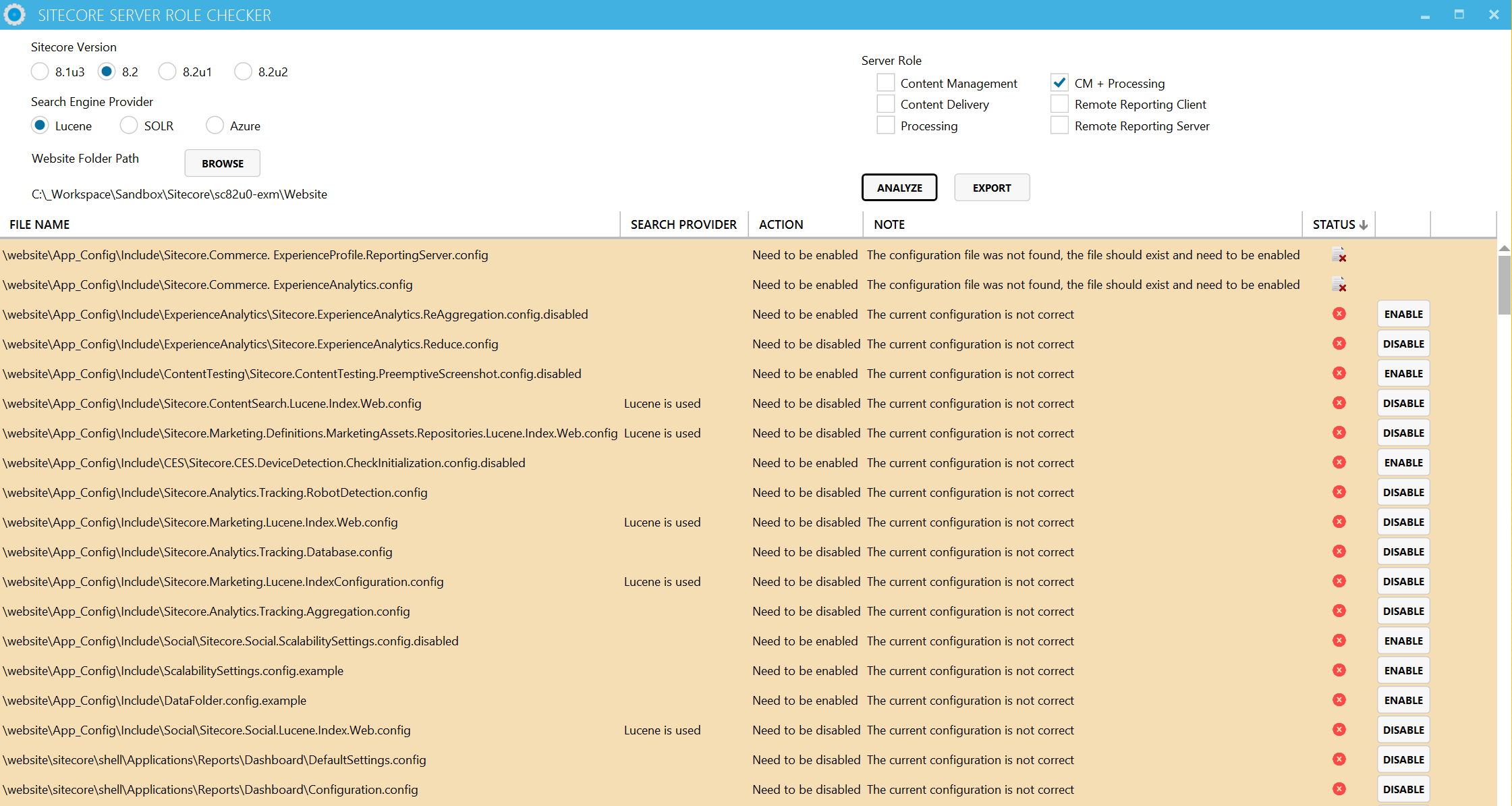1512x806 pixels.
Task: Select Sitecore version 8.2
Action: (x=107, y=72)
